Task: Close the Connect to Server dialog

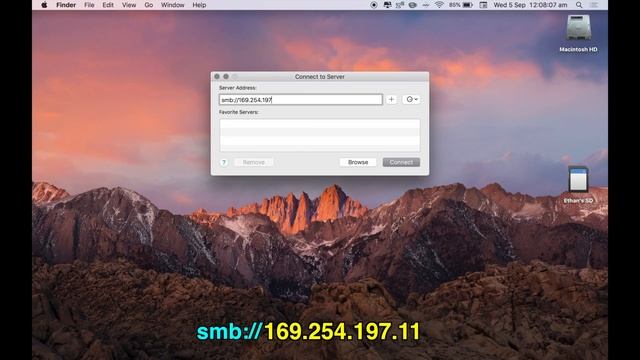Action: coord(217,77)
